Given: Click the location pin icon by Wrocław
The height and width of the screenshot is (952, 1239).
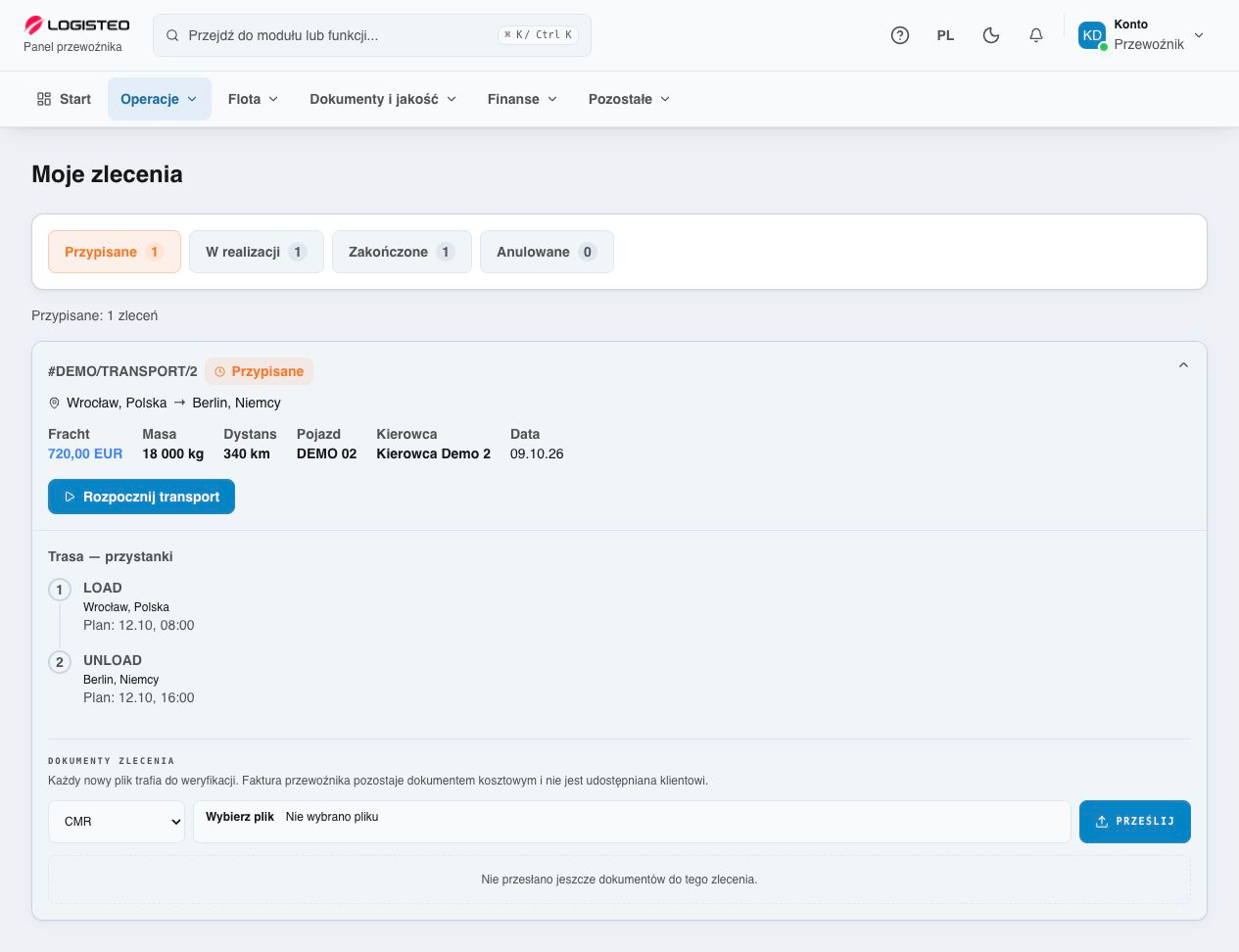Looking at the screenshot, I should click(x=54, y=403).
